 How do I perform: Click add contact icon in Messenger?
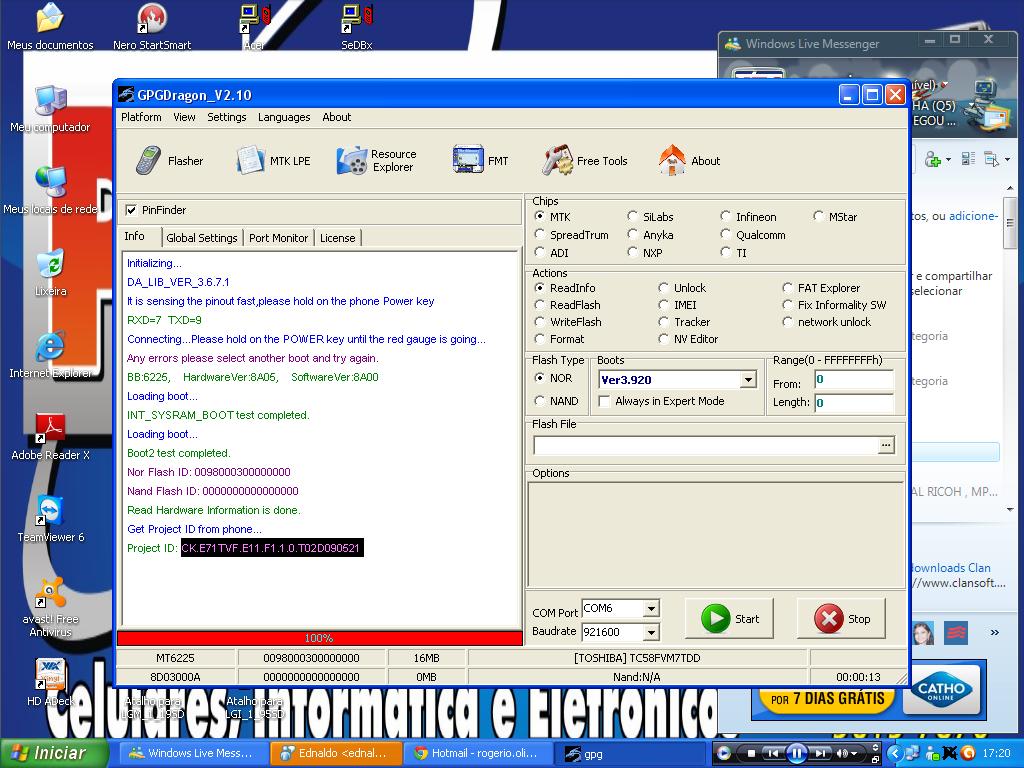click(x=933, y=159)
